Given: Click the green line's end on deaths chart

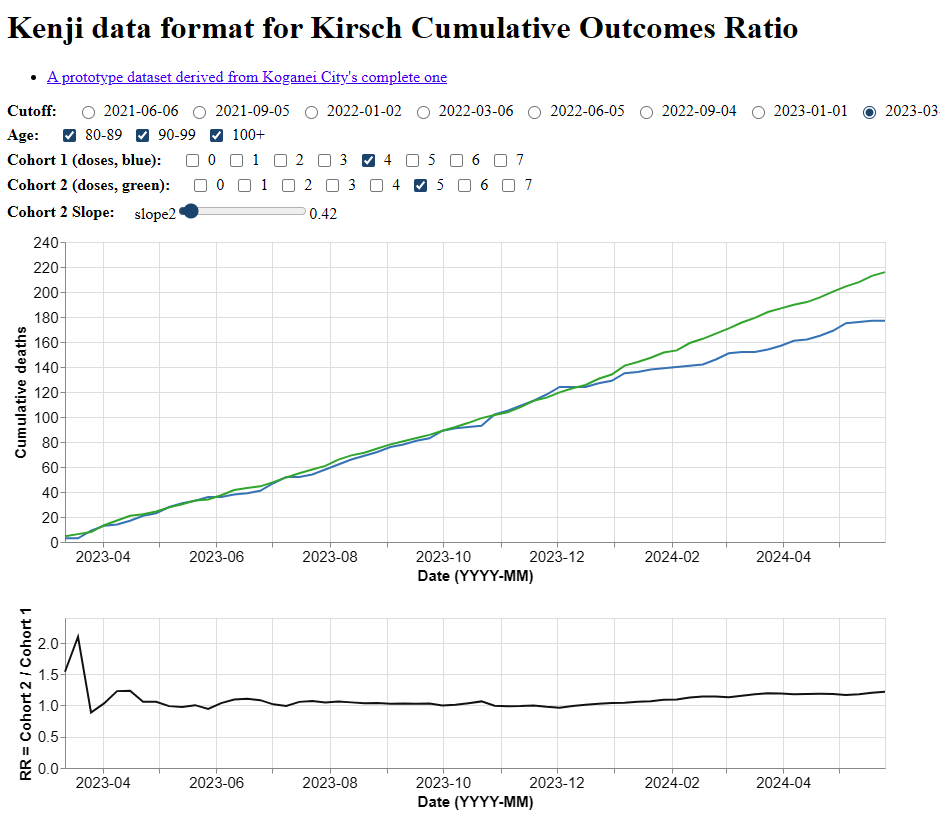Looking at the screenshot, I should 884,272.
